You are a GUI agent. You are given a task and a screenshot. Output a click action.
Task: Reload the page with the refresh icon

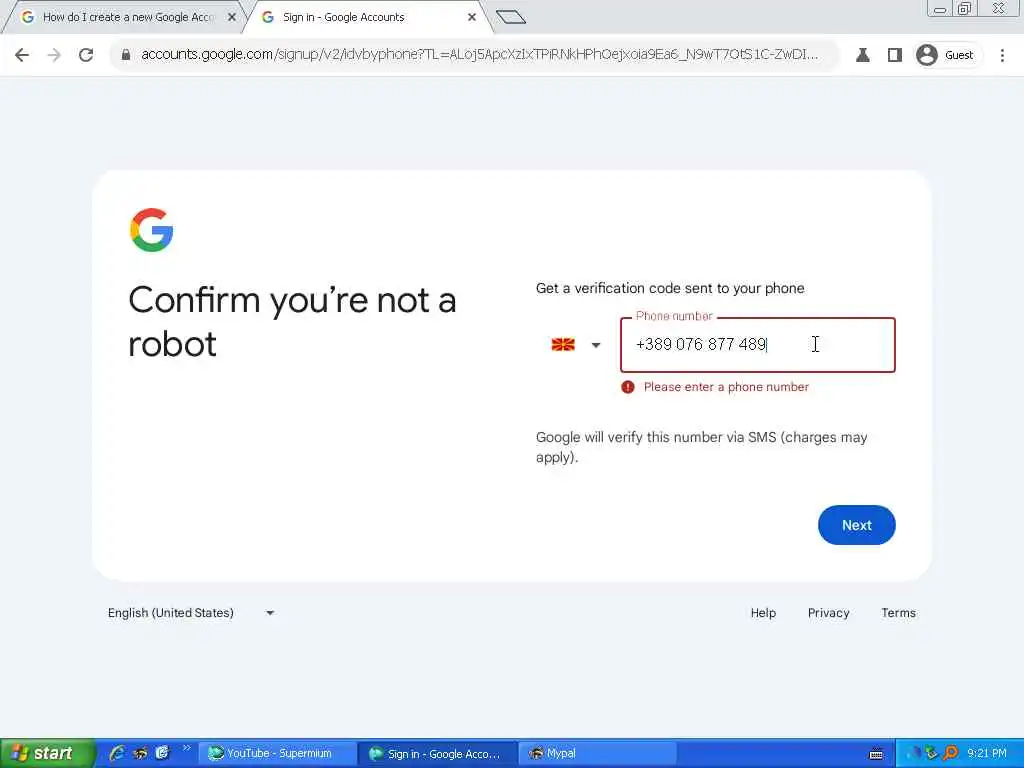click(x=86, y=55)
